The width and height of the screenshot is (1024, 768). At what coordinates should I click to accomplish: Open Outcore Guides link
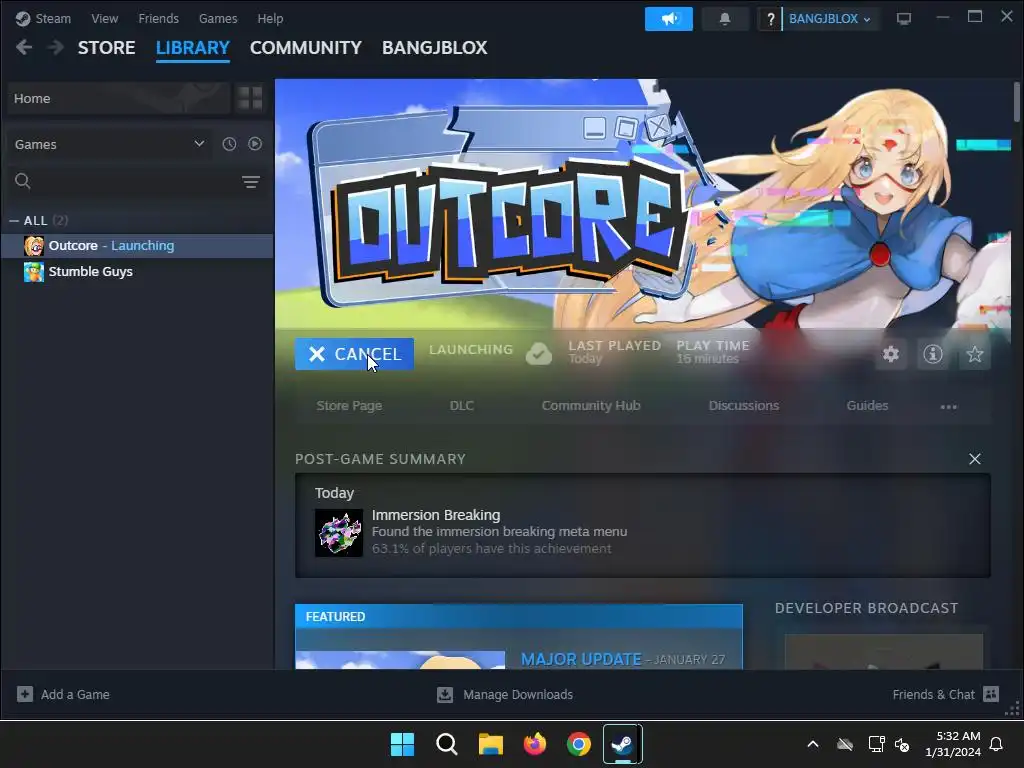[x=867, y=406]
